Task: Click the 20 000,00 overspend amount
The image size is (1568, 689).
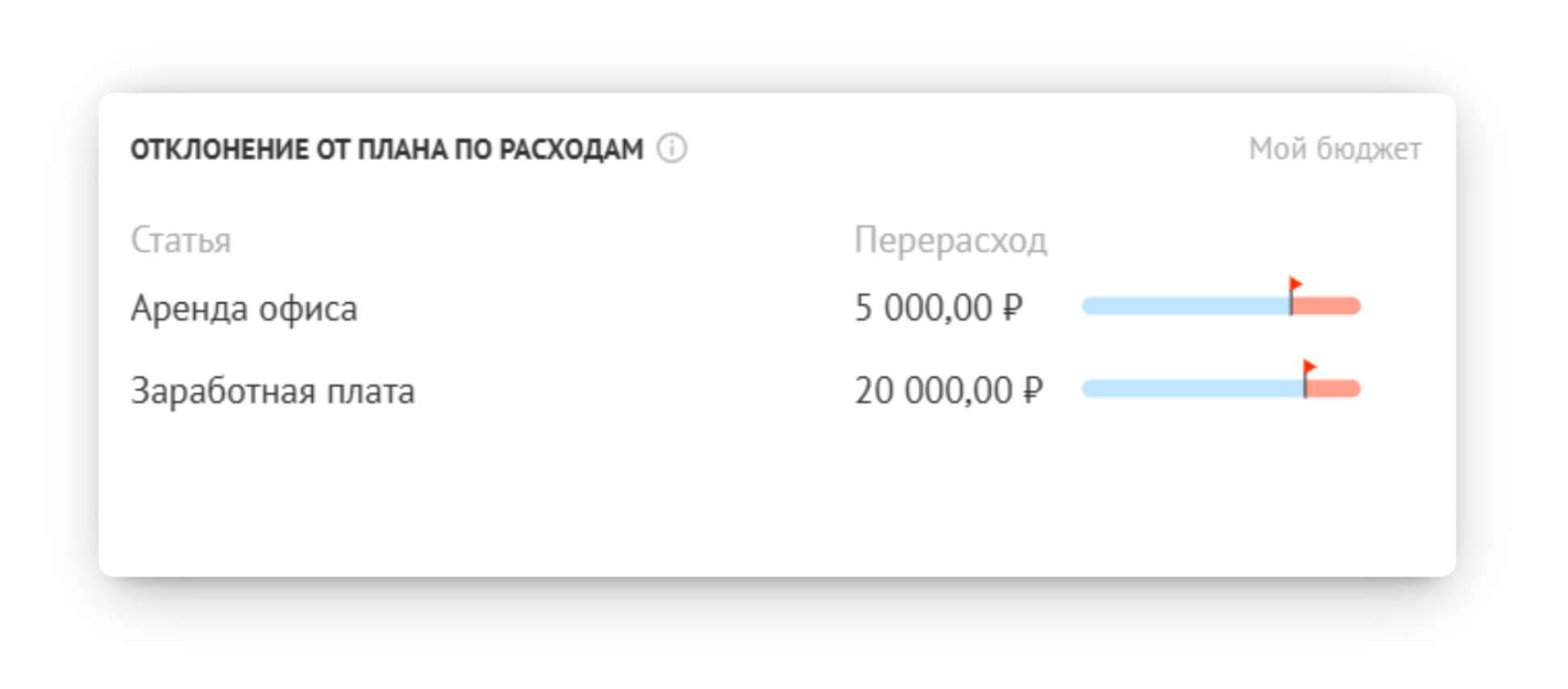Action: (934, 391)
